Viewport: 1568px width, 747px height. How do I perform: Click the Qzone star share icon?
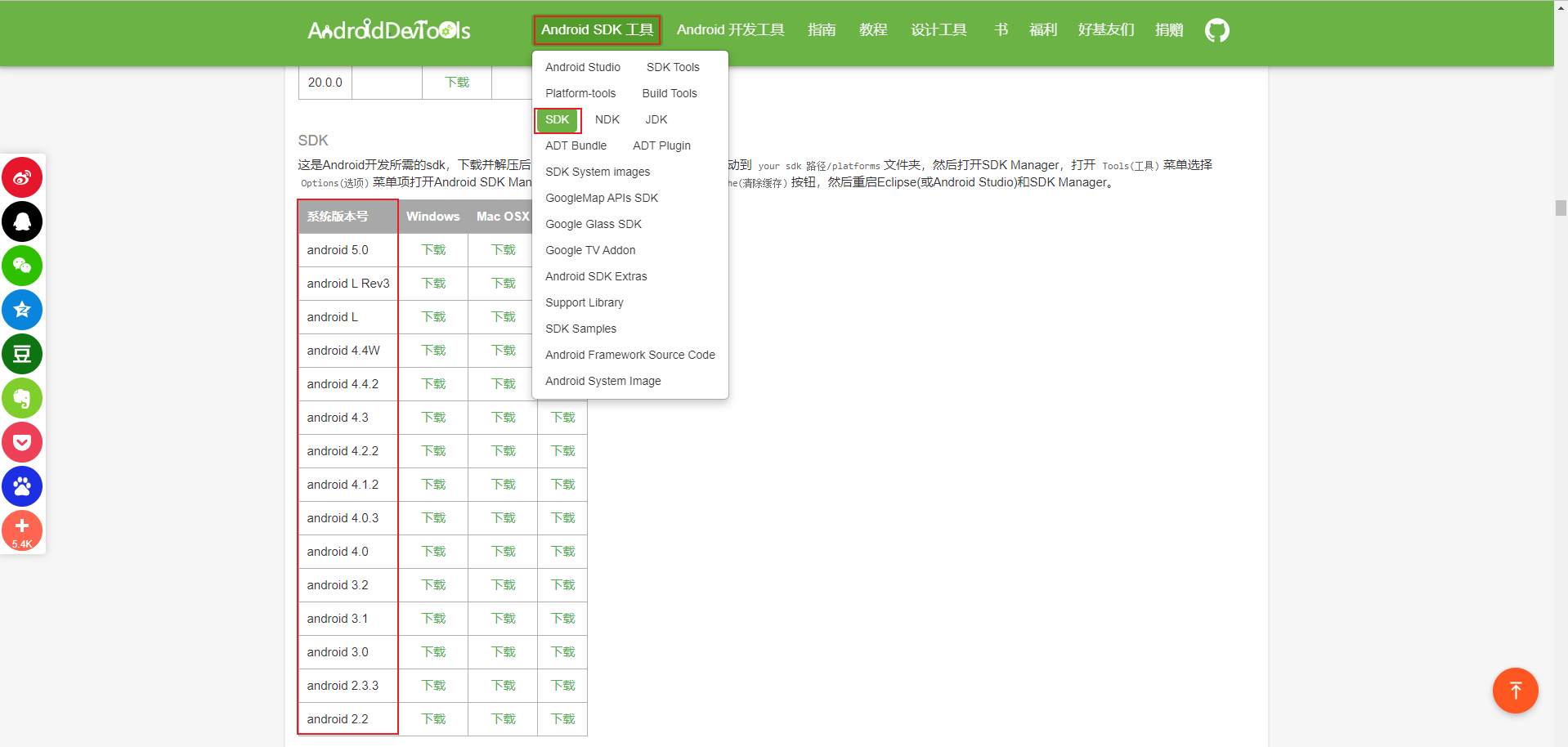[22, 310]
